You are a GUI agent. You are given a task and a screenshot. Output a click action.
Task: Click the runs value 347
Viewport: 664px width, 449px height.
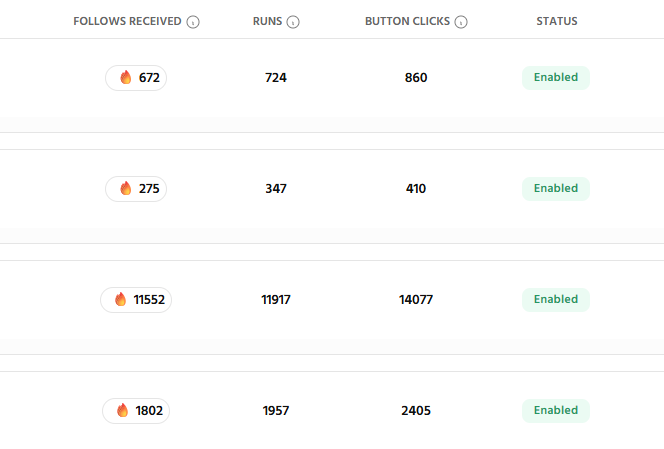tap(276, 189)
